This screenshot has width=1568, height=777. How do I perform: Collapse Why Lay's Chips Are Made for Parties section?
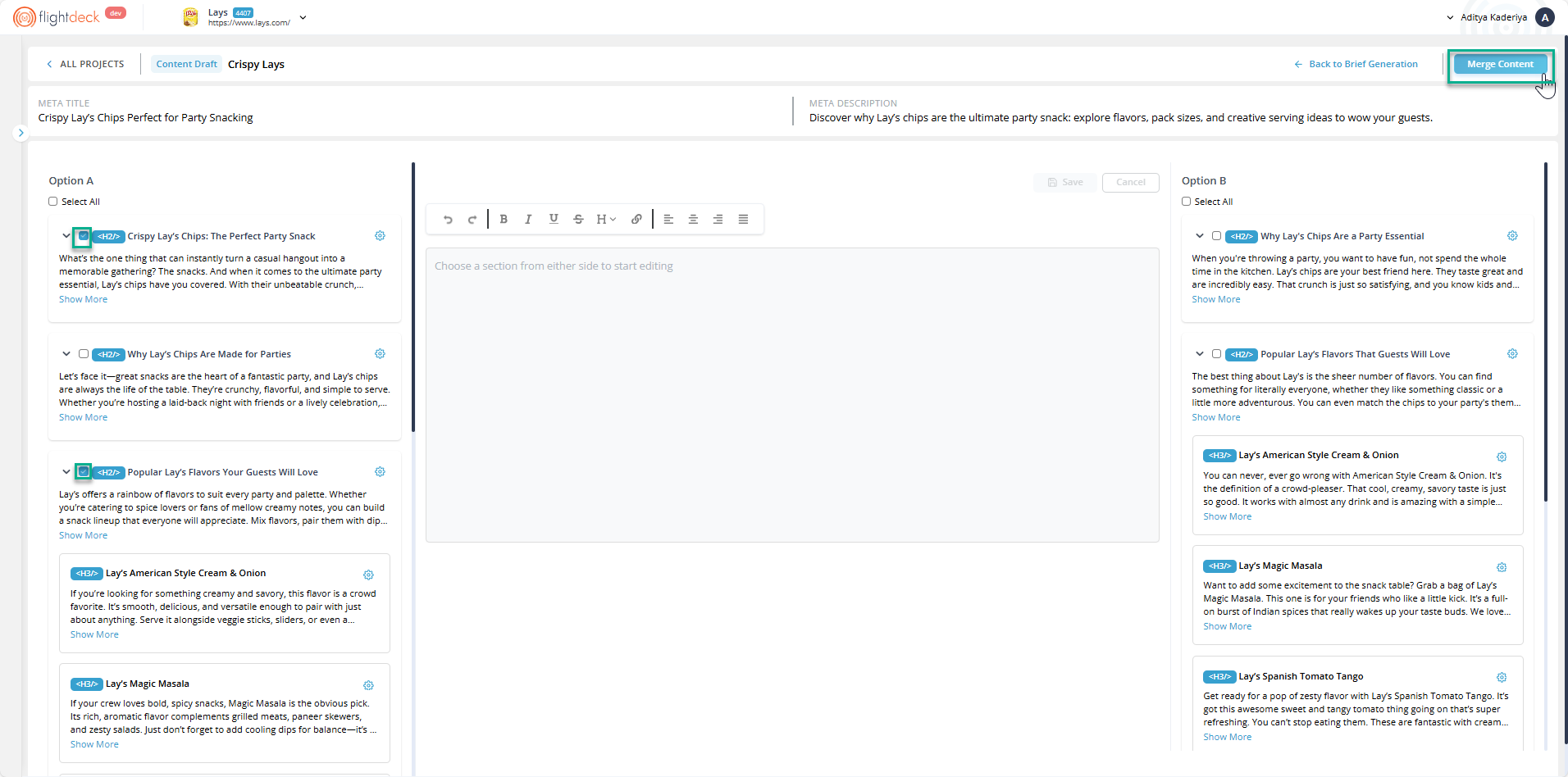pos(66,354)
